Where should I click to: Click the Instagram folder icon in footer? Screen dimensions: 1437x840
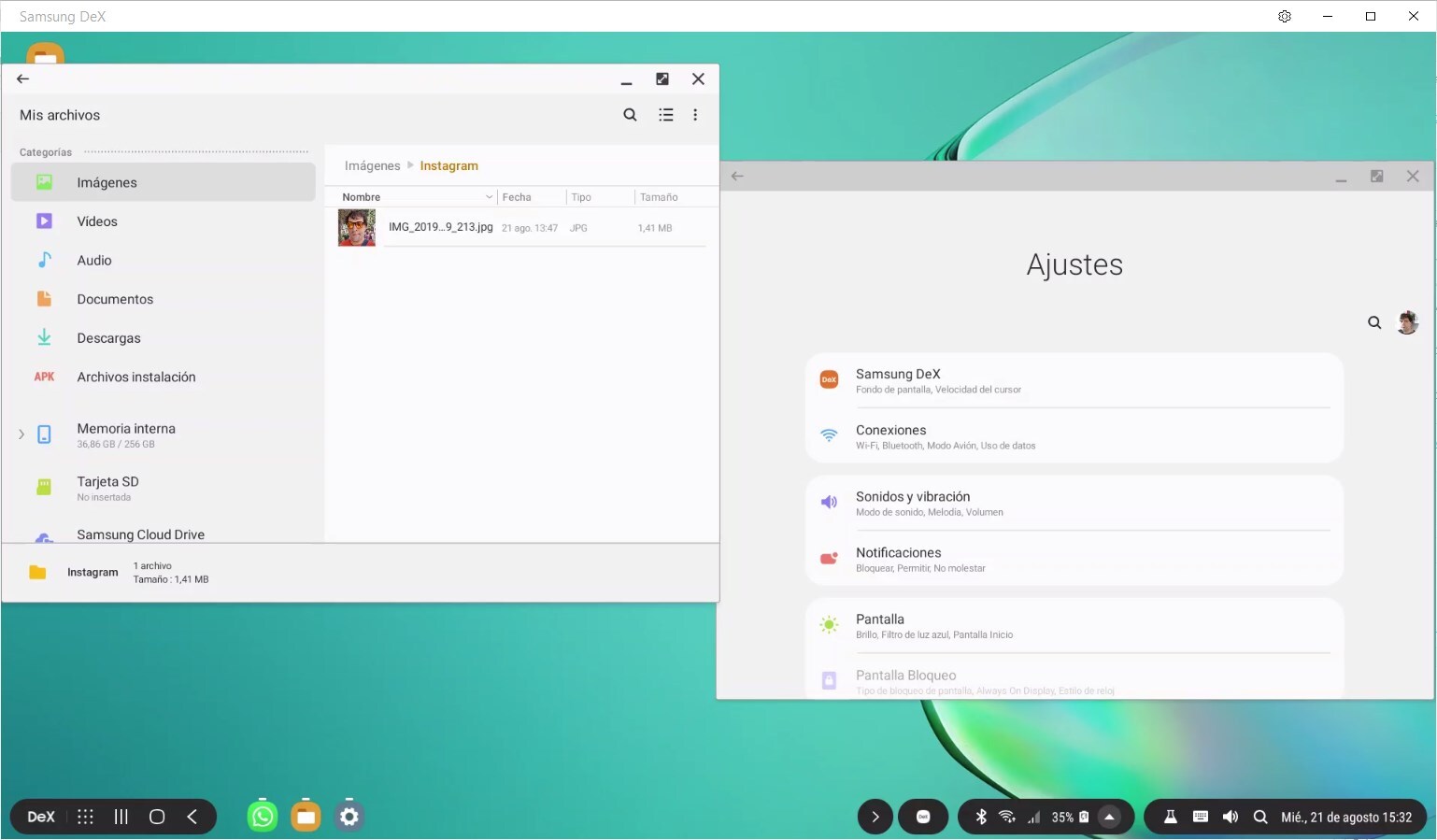click(x=37, y=573)
